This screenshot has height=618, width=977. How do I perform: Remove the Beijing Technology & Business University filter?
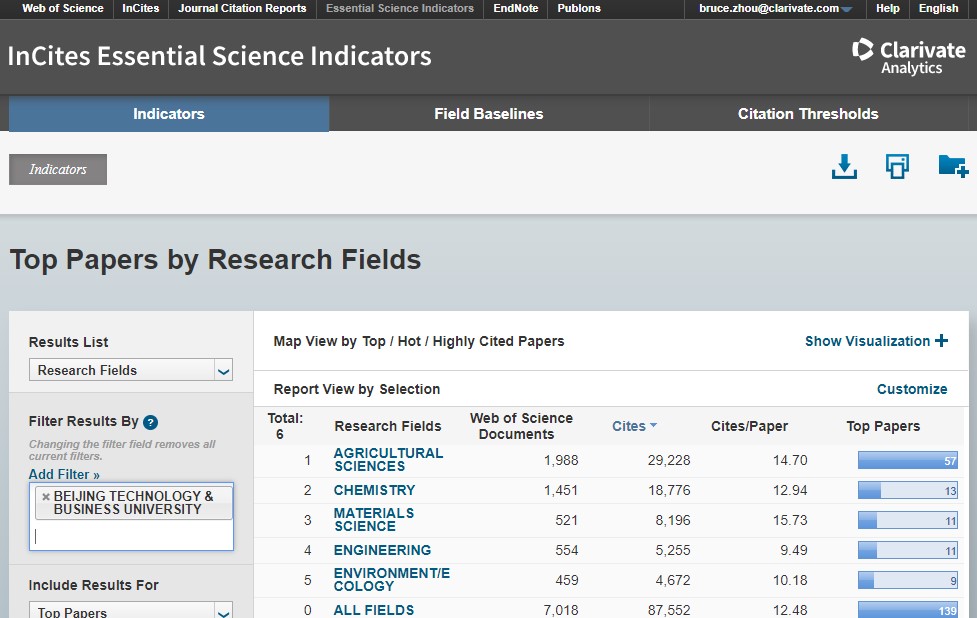pyautogui.click(x=46, y=497)
